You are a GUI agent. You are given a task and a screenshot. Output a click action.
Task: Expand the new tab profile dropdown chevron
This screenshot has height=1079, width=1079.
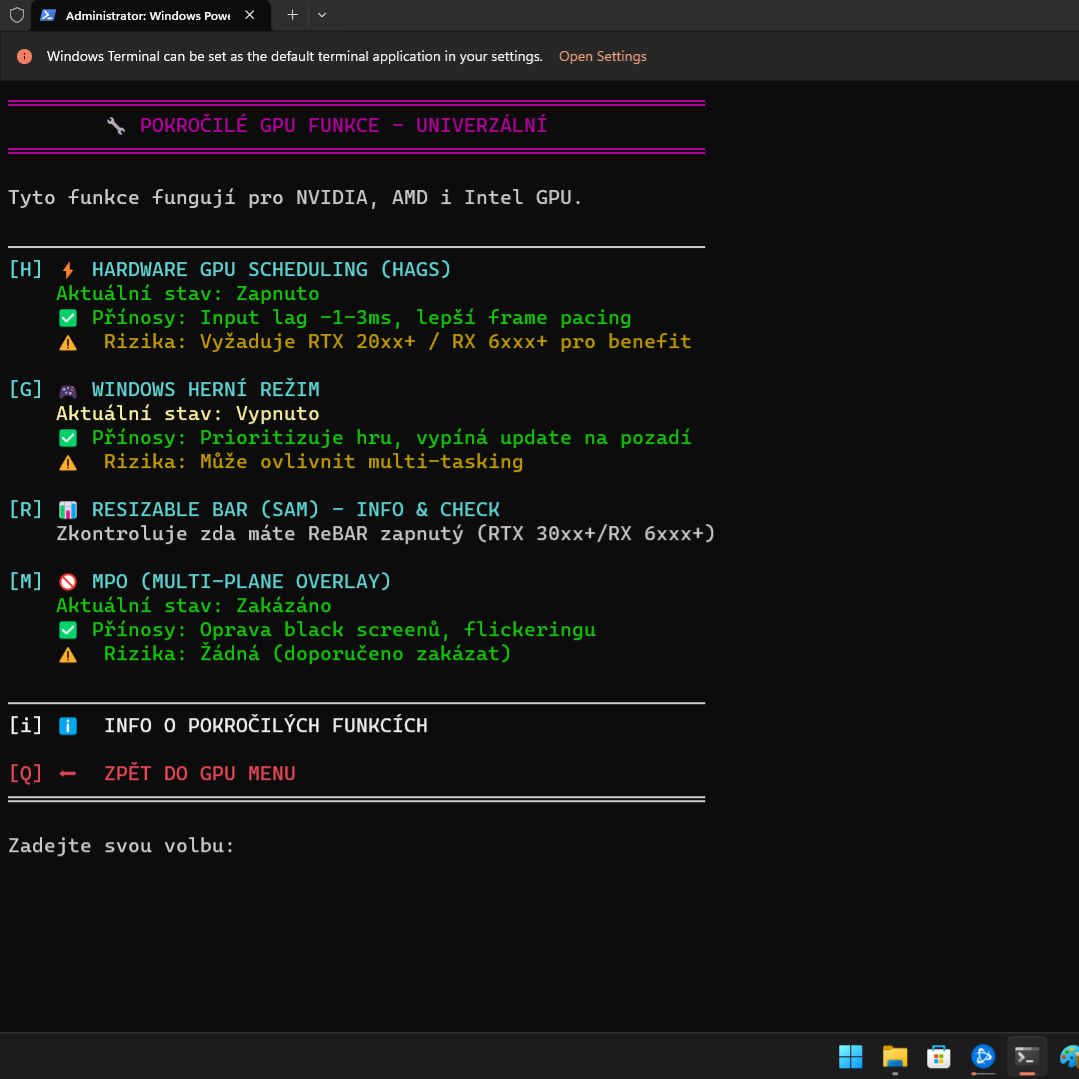[322, 15]
